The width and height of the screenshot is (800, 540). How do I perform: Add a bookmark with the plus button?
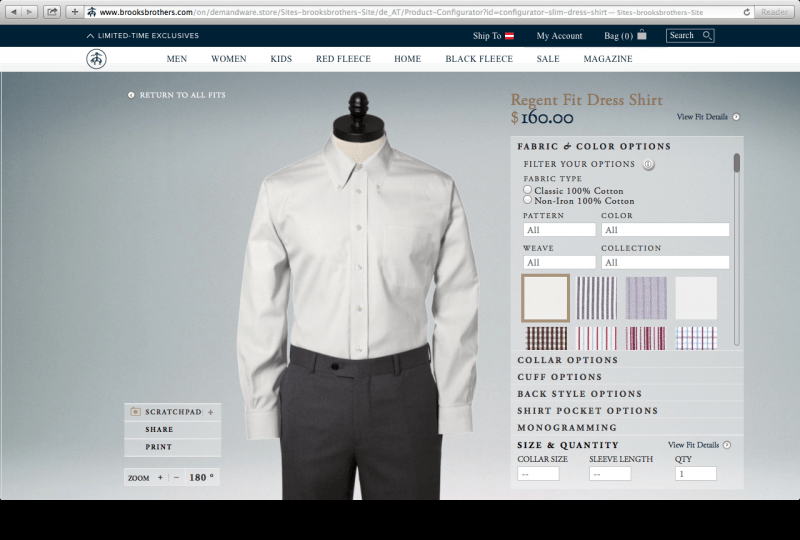74,12
